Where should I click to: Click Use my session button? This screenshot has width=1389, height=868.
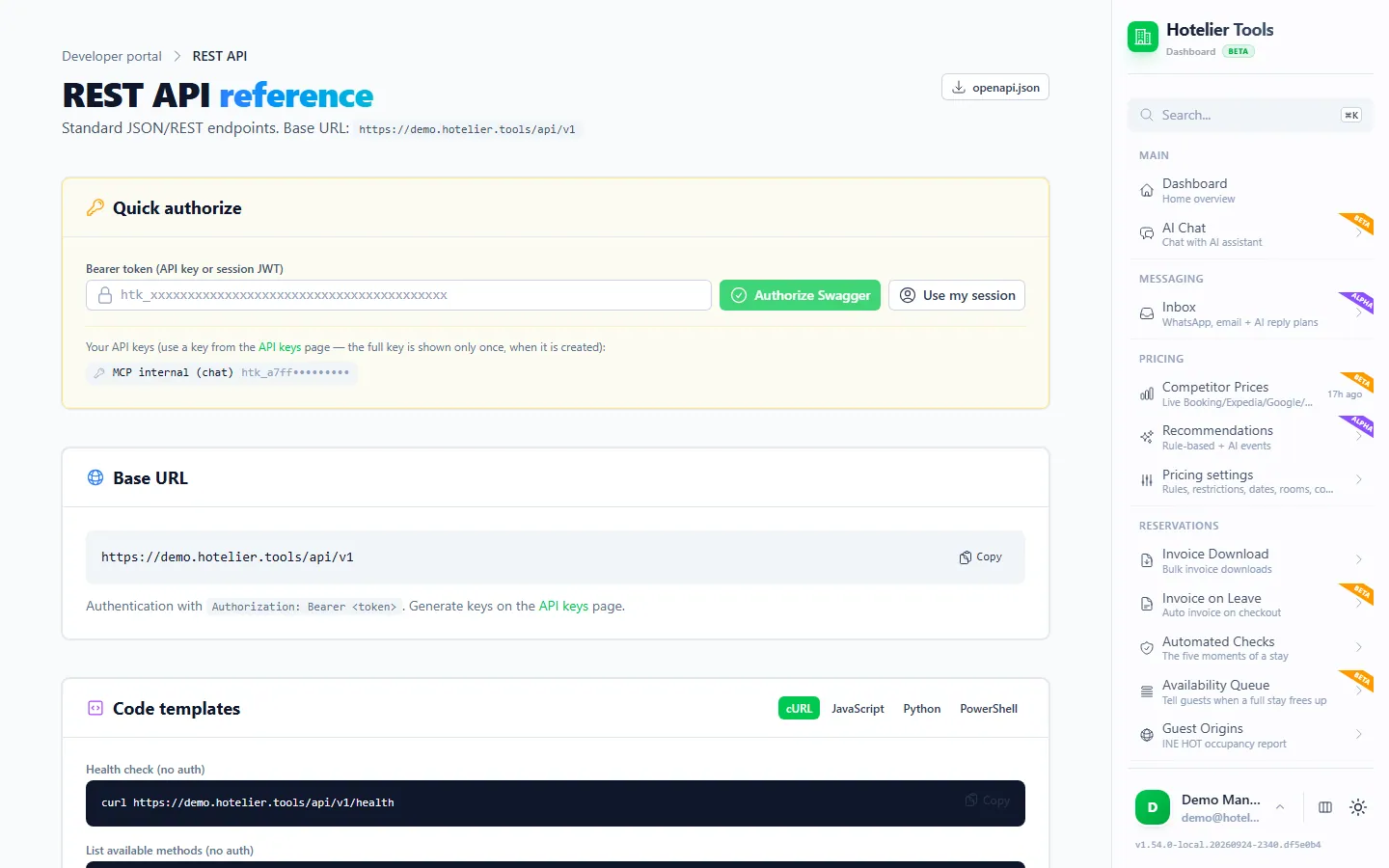coord(957,295)
